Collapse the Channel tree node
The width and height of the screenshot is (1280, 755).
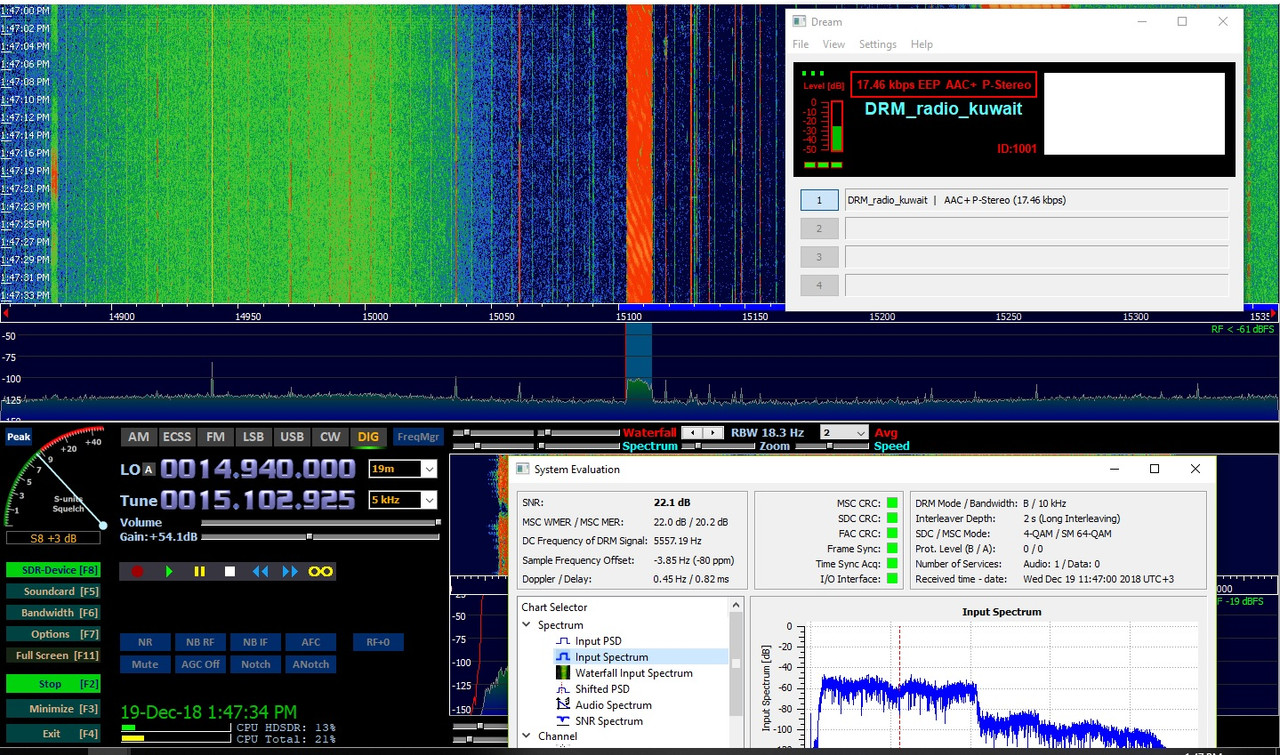click(527, 736)
